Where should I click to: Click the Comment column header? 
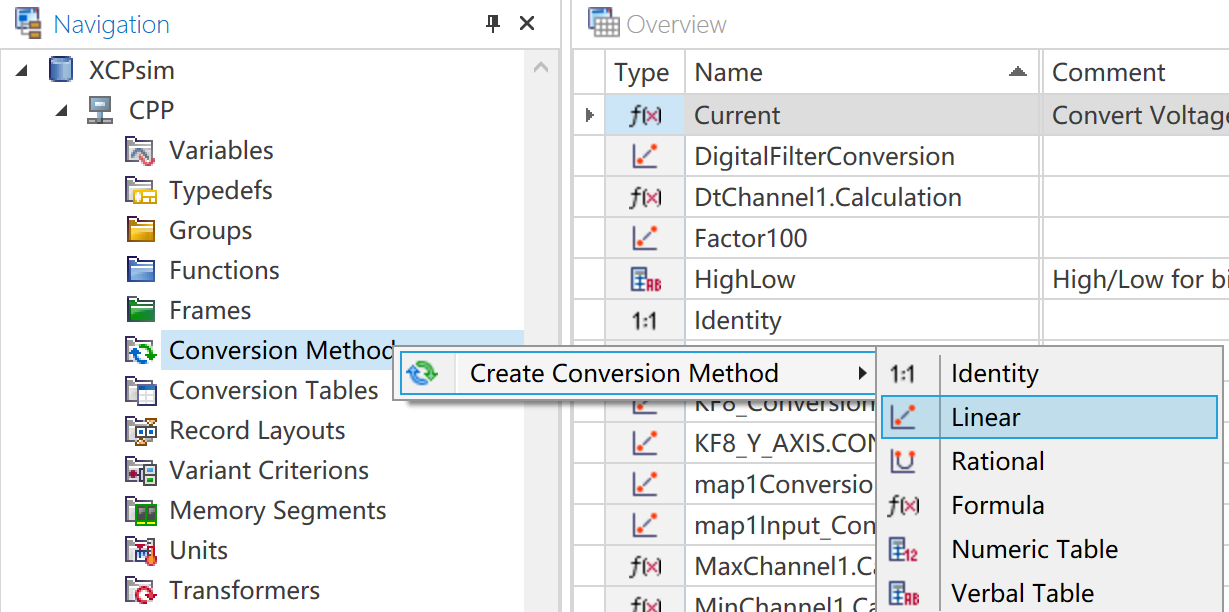pyautogui.click(x=1136, y=73)
